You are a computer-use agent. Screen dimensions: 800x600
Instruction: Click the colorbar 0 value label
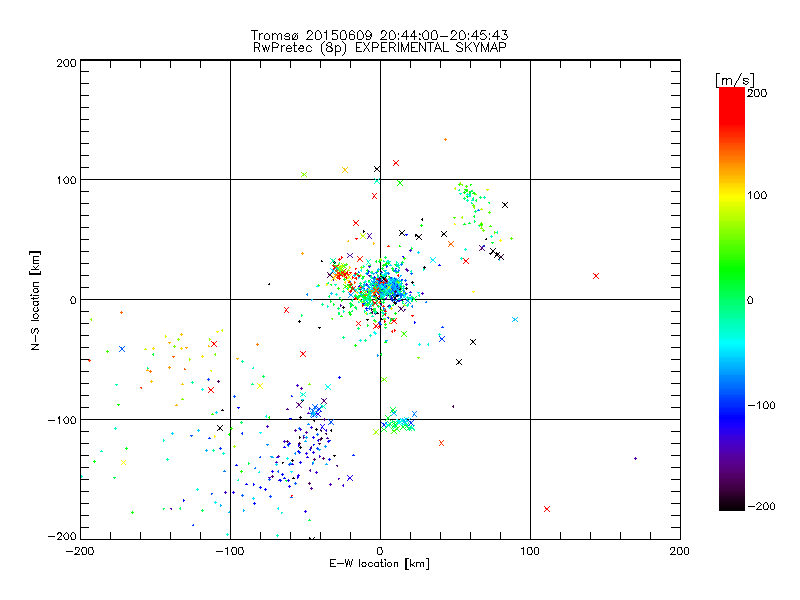point(750,300)
